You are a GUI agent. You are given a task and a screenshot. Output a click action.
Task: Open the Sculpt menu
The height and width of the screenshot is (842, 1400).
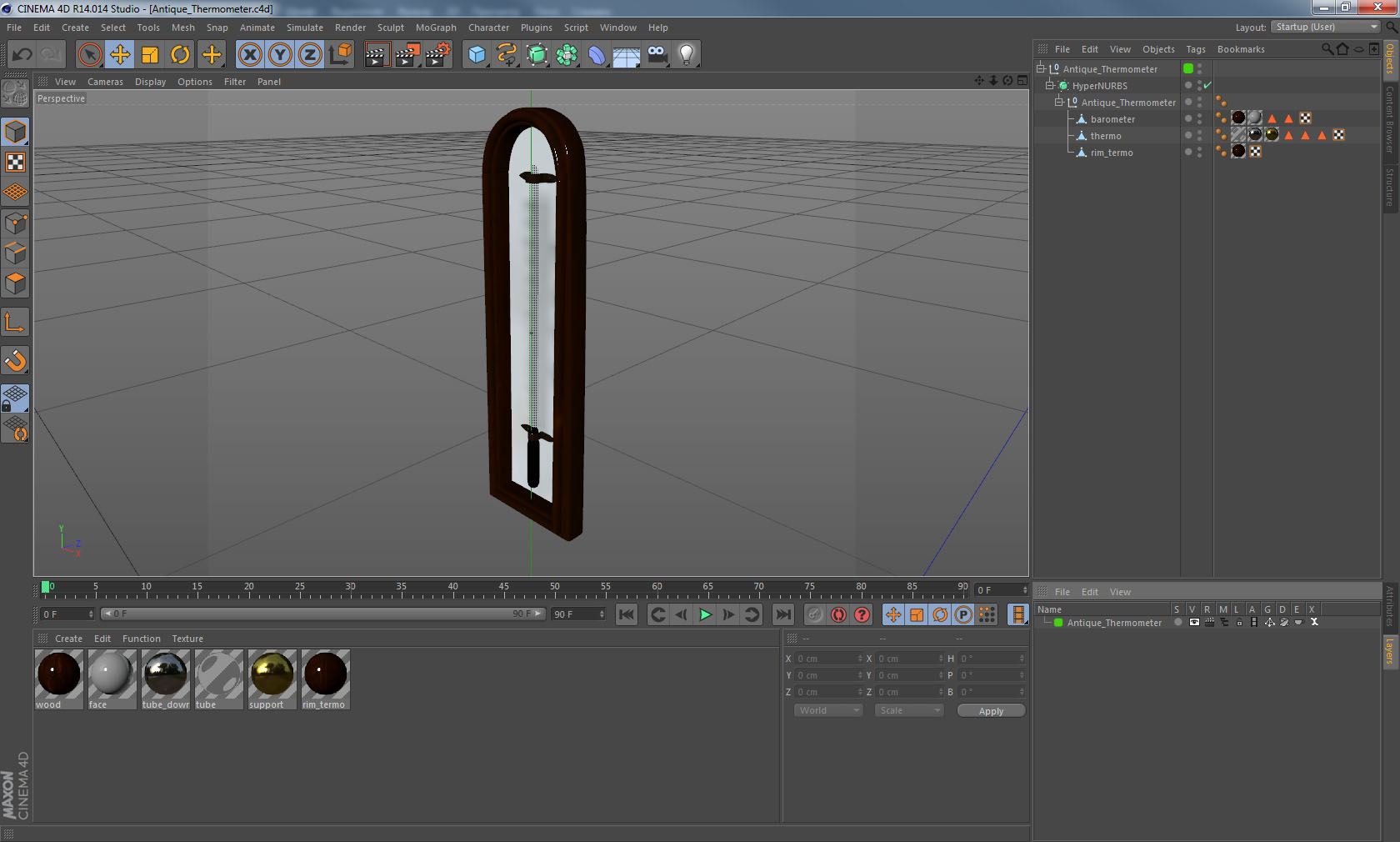(x=390, y=28)
